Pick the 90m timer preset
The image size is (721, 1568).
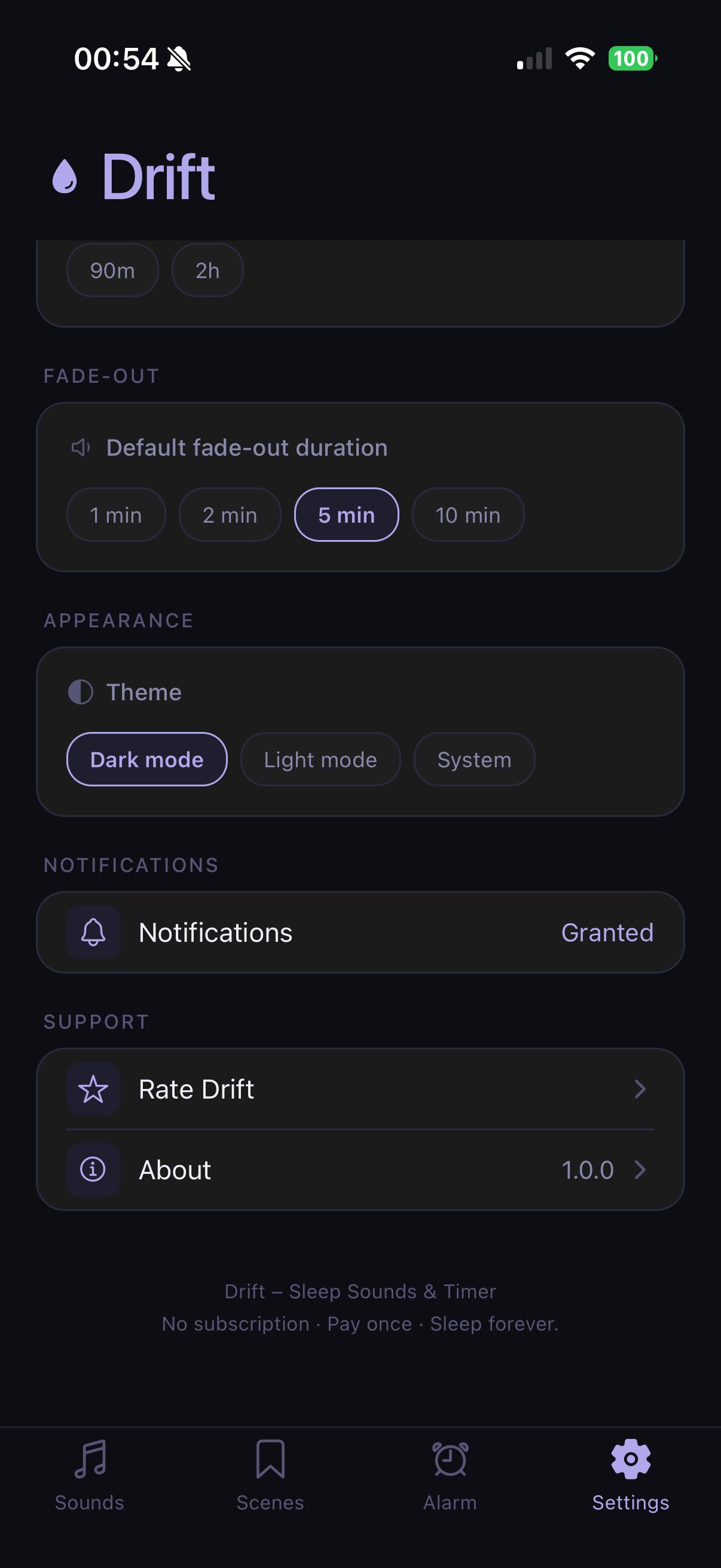[112, 270]
